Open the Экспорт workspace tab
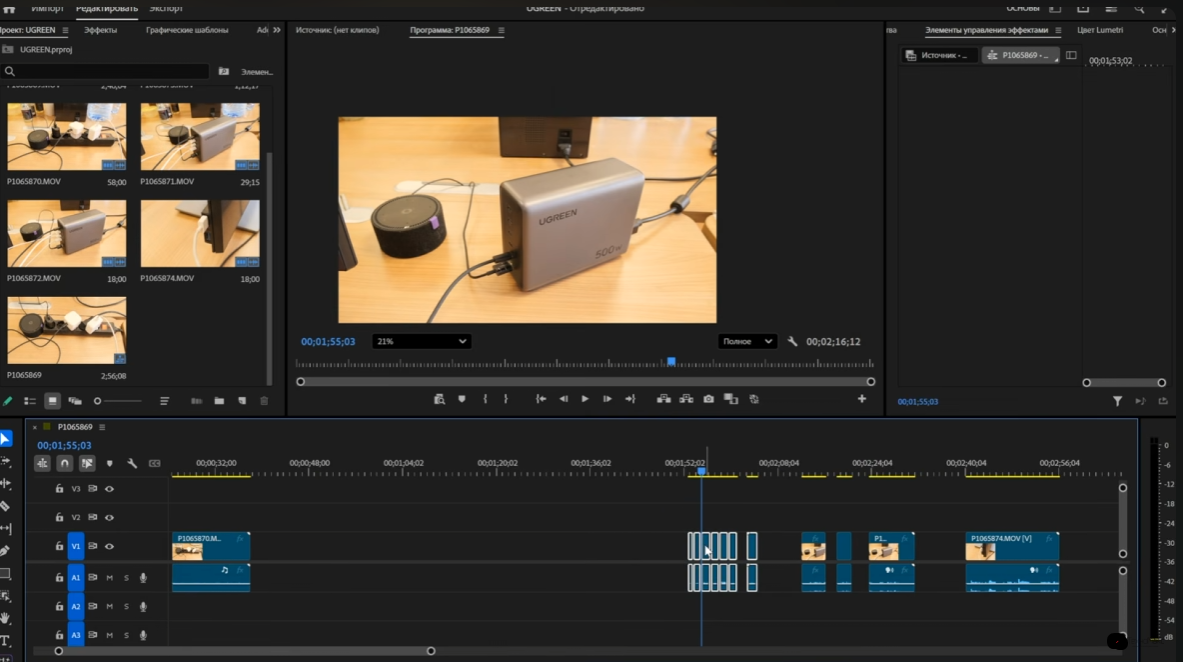Screen dimensions: 1183x662 click(165, 8)
